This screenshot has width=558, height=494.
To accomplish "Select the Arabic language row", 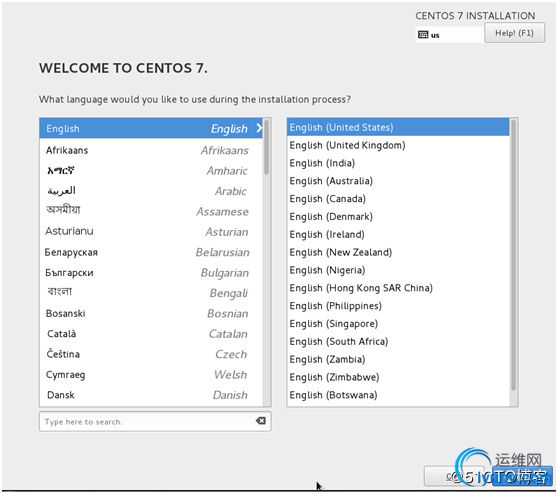I will 151,191.
